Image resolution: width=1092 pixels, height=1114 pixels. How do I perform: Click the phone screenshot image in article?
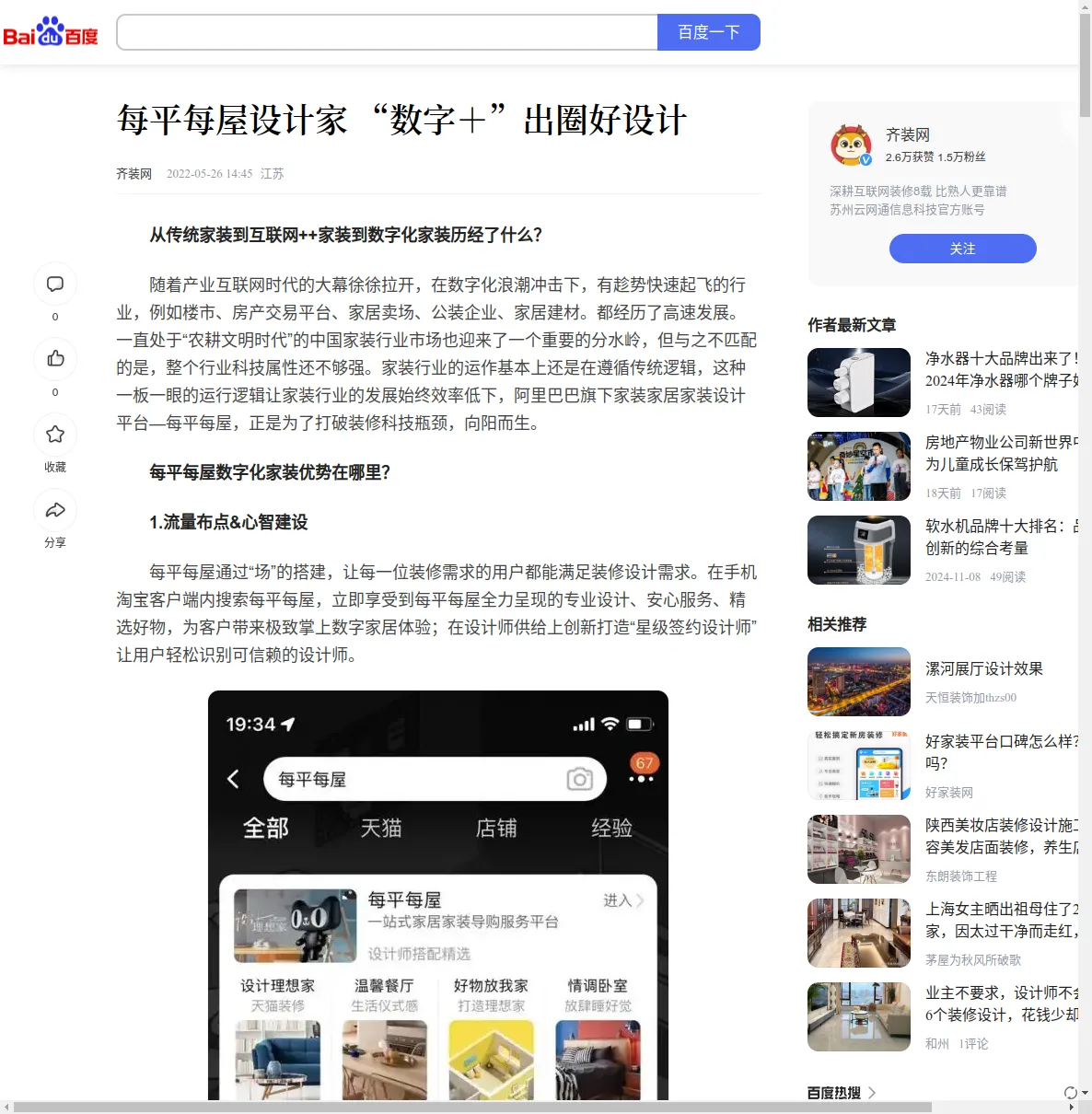tap(438, 895)
